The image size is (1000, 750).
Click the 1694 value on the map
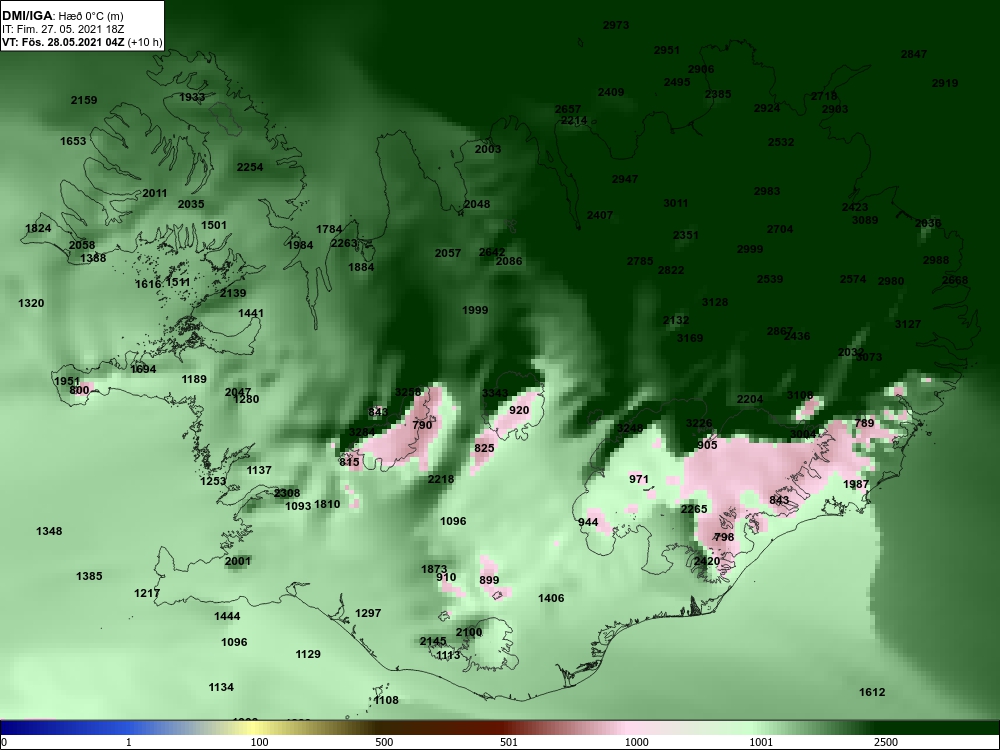click(x=143, y=369)
